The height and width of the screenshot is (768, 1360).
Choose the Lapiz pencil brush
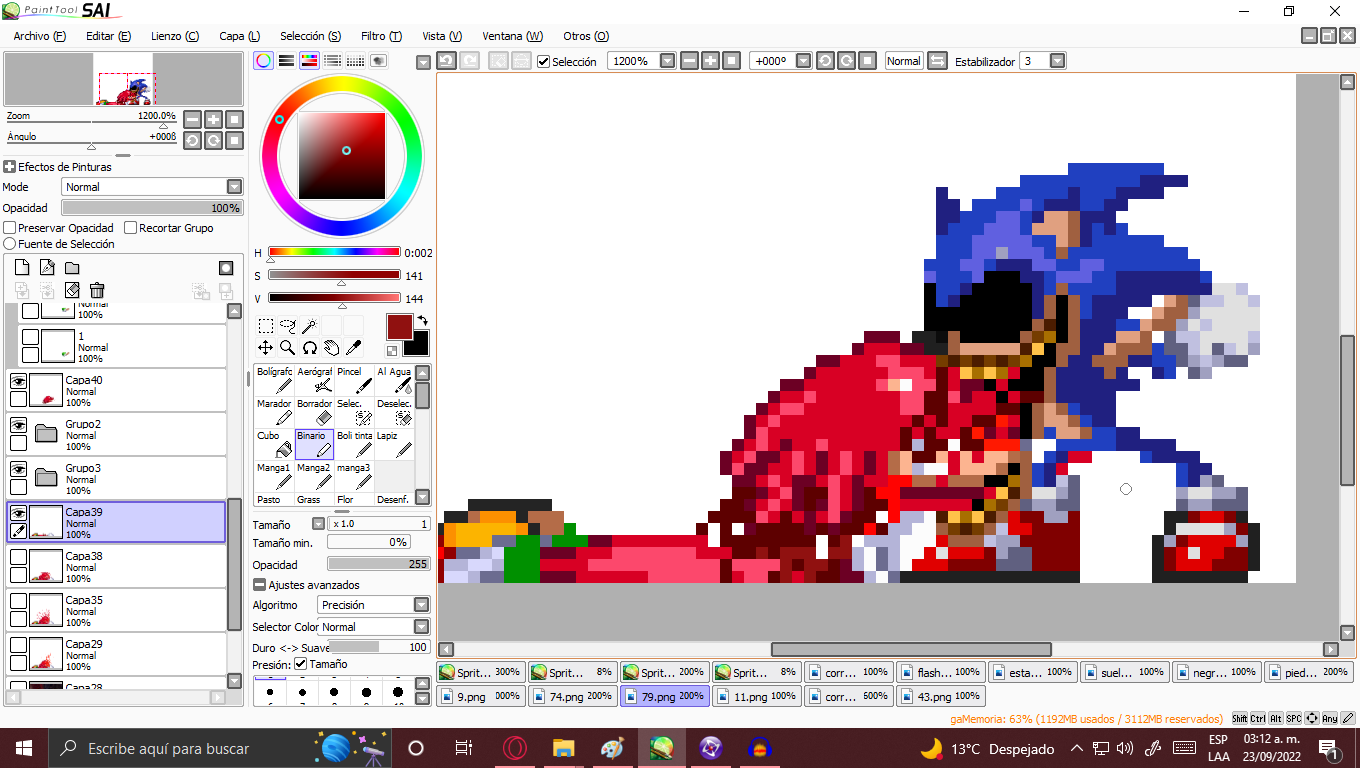tap(394, 444)
